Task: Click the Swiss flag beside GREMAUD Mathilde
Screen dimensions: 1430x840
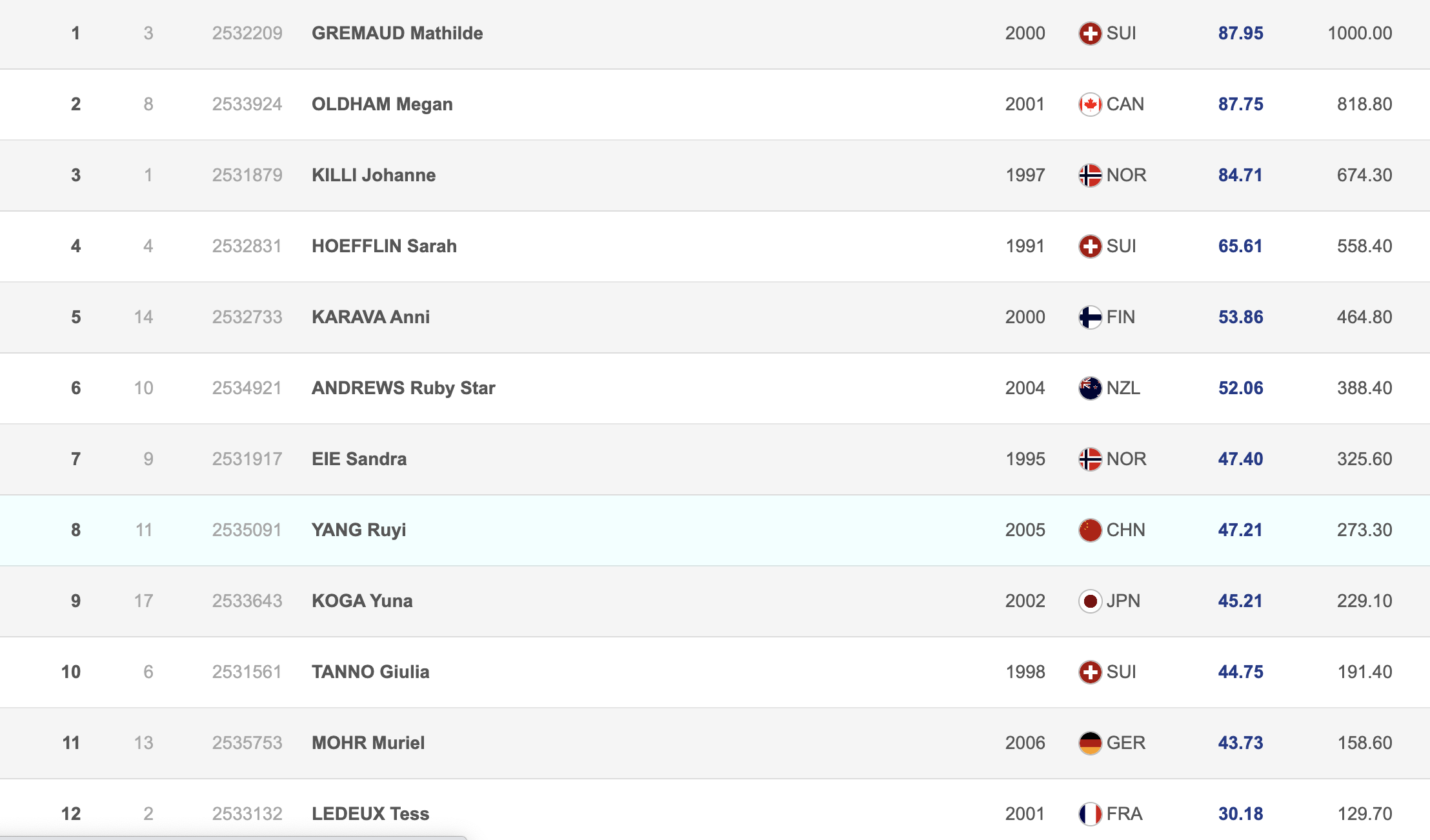Action: pyautogui.click(x=1090, y=34)
